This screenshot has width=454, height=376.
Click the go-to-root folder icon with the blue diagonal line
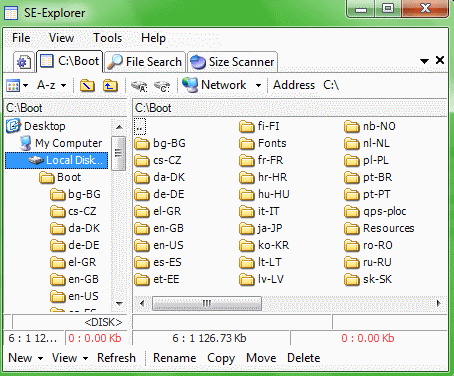pyautogui.click(x=87, y=86)
